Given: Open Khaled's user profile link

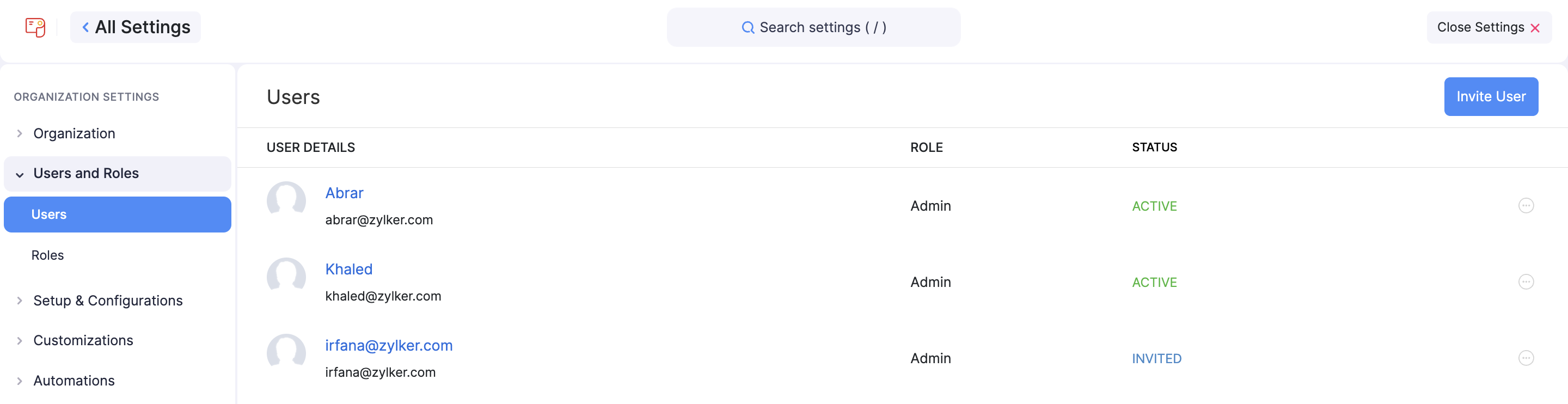Looking at the screenshot, I should coord(349,269).
